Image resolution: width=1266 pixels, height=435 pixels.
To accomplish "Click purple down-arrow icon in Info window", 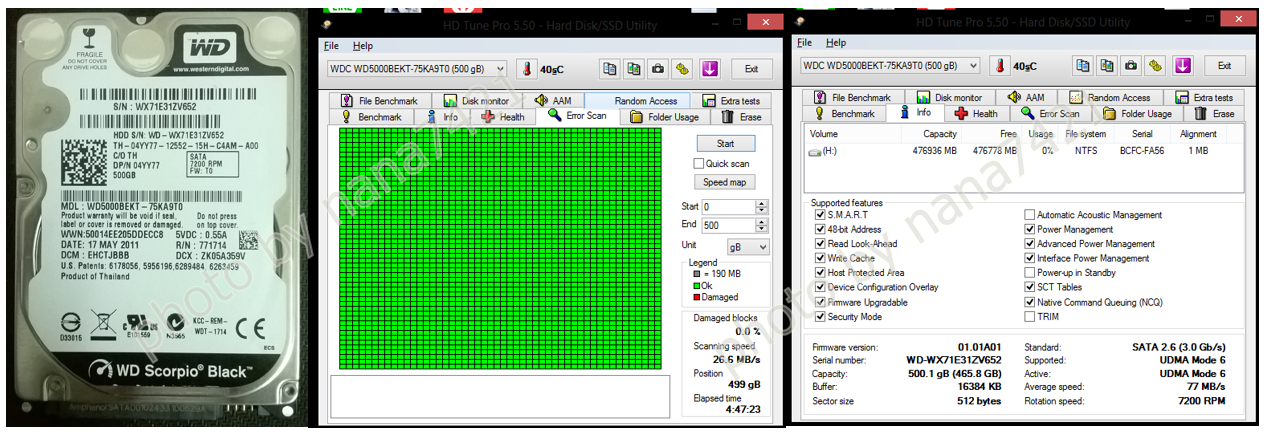I will coord(1183,65).
